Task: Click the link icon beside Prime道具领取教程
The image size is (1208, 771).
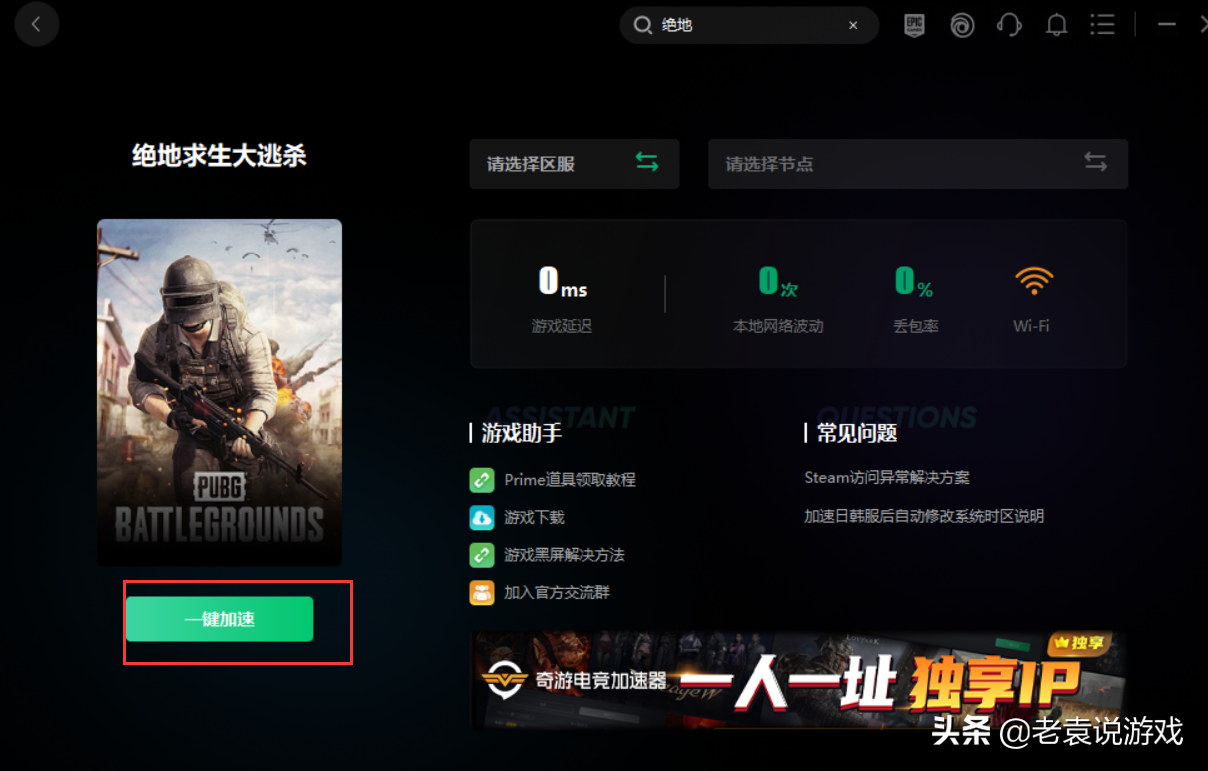Action: 482,480
